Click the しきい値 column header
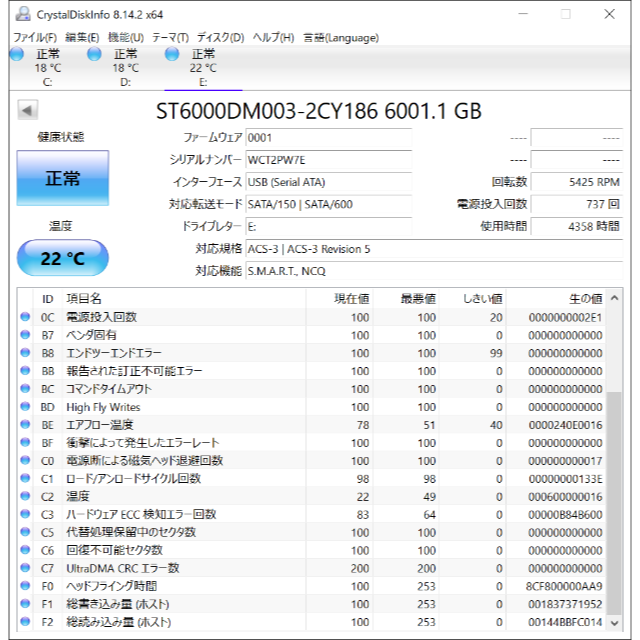The image size is (640, 640). (x=472, y=299)
